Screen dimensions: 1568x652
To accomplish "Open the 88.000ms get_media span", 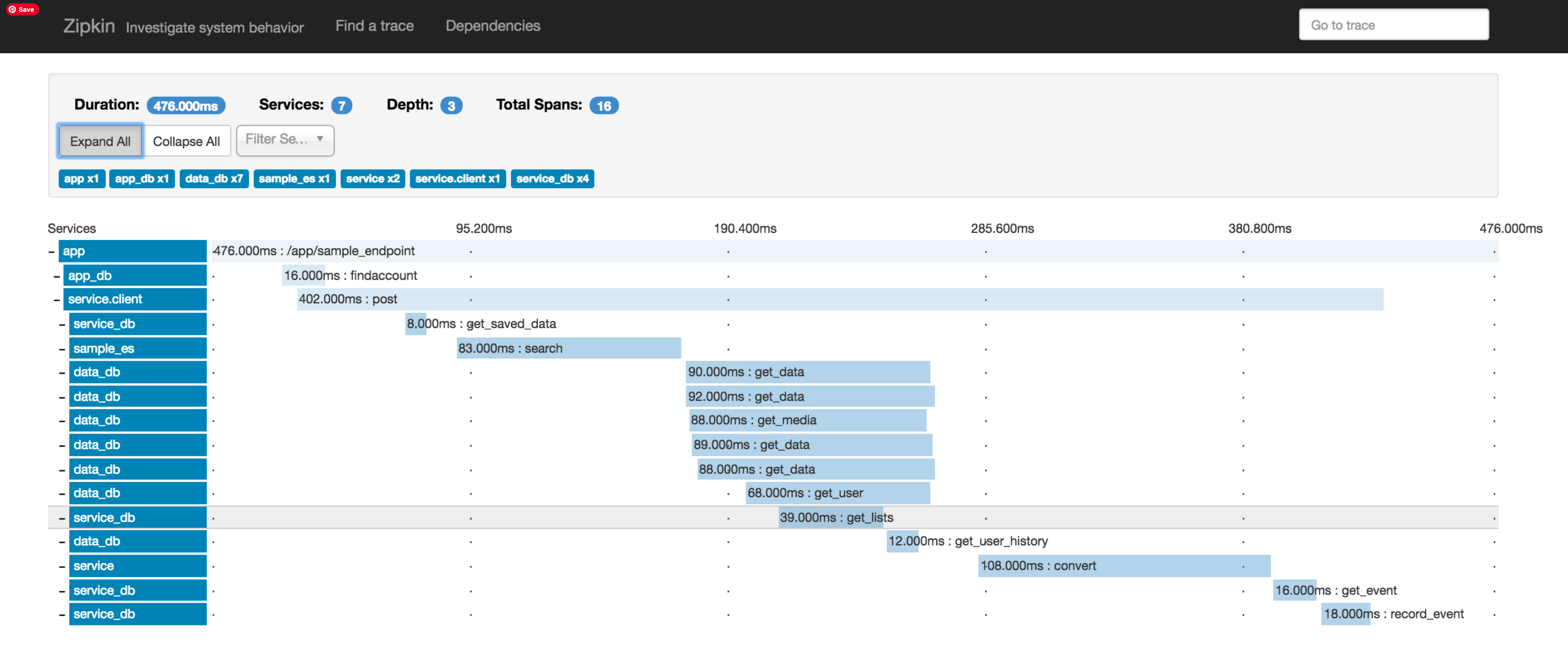I will pyautogui.click(x=808, y=420).
